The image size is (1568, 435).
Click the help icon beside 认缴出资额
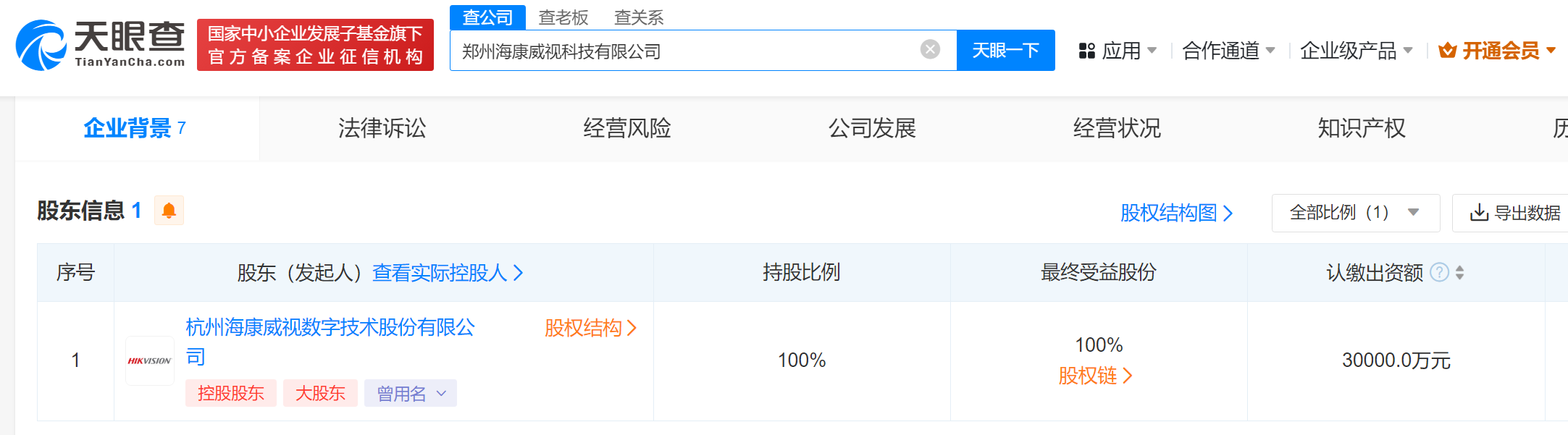pos(1439,272)
